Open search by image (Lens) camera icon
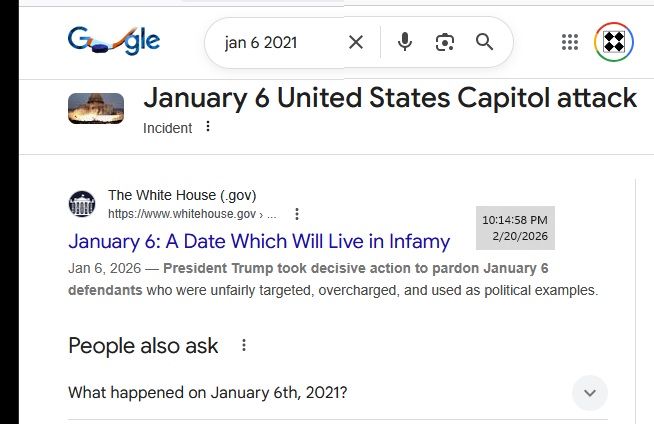654x424 pixels. tap(445, 42)
